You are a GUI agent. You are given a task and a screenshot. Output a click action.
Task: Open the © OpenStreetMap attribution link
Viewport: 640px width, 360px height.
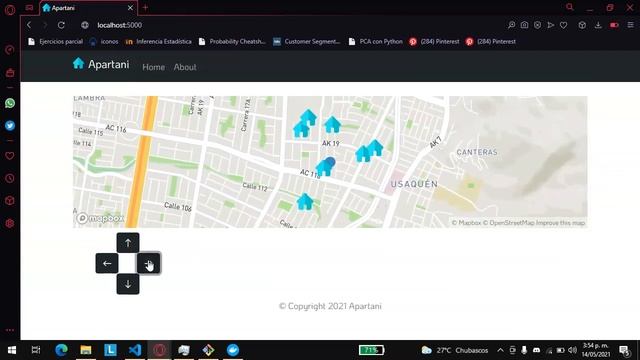click(x=509, y=223)
